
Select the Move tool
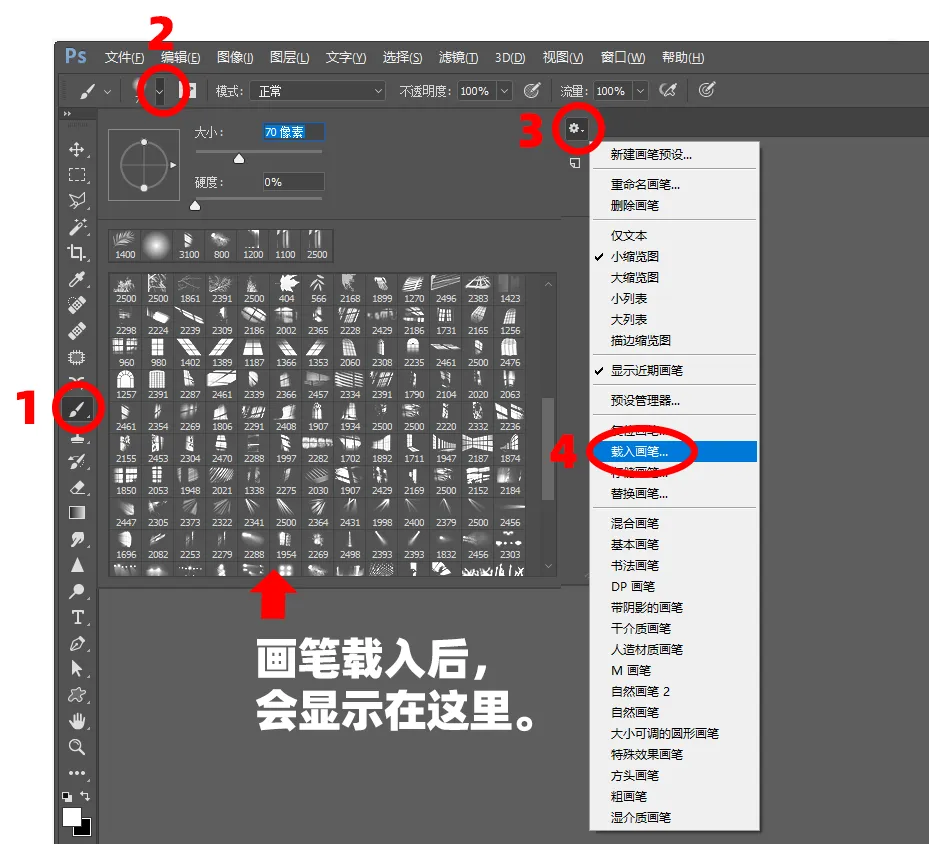(x=78, y=148)
